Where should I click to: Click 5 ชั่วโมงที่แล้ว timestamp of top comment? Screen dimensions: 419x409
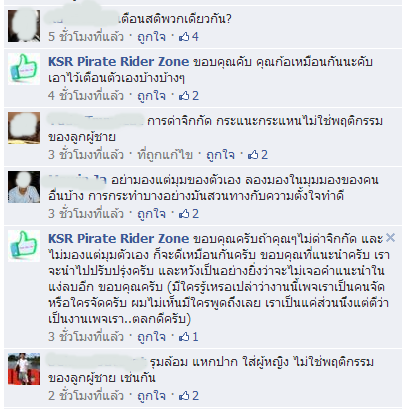click(x=86, y=37)
